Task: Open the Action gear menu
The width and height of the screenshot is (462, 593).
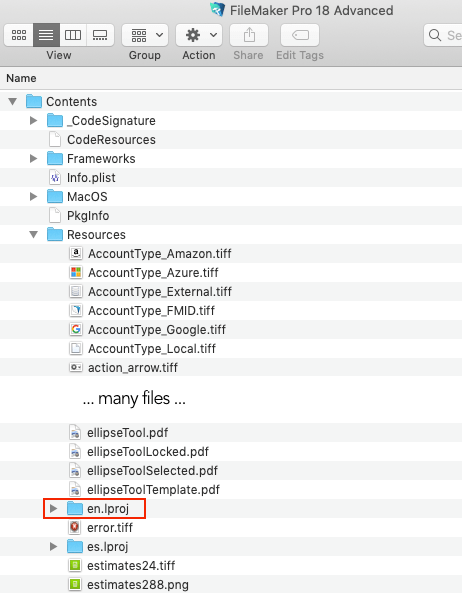Action: [199, 35]
